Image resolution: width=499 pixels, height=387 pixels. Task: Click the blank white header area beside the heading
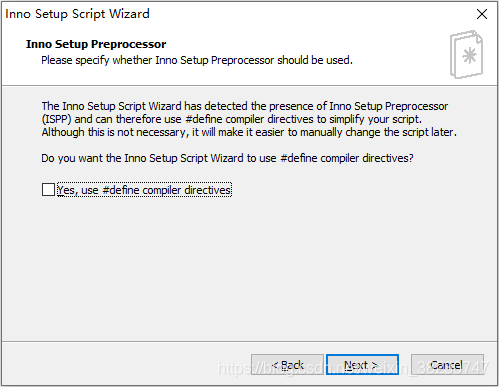tap(300, 43)
